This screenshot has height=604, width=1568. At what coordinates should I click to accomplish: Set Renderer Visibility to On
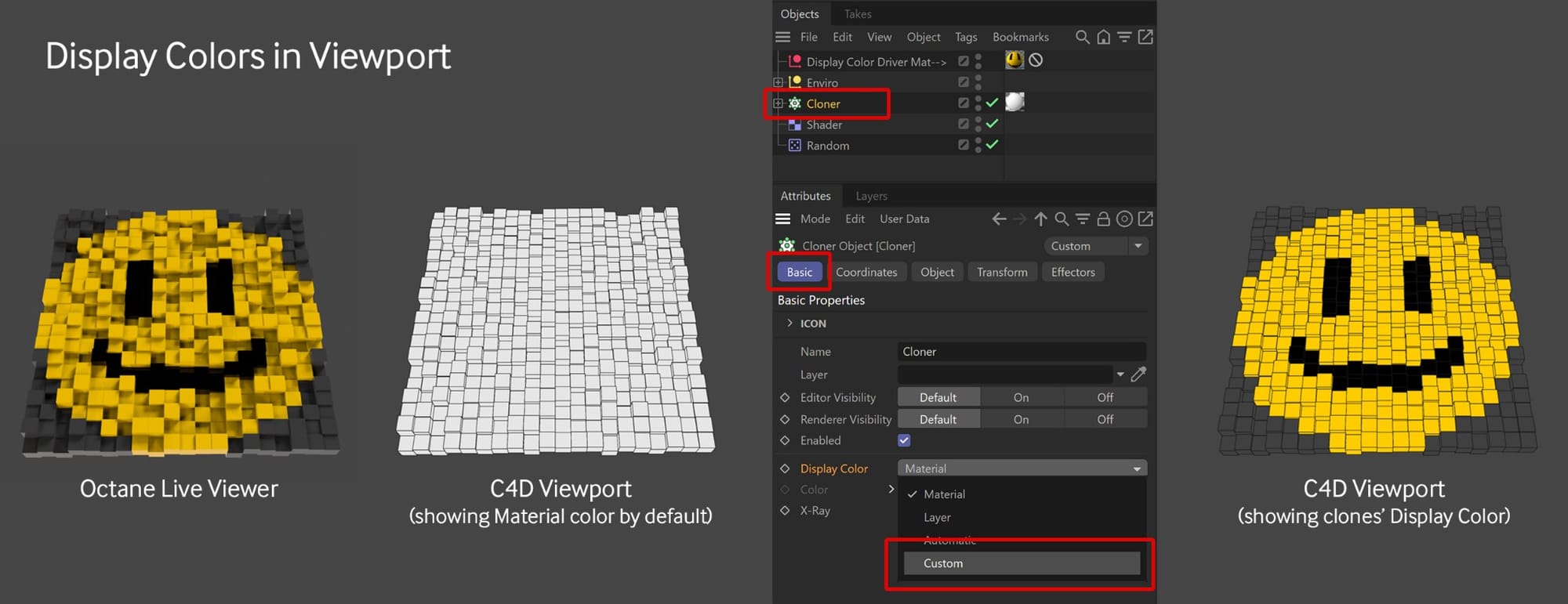pos(1021,419)
